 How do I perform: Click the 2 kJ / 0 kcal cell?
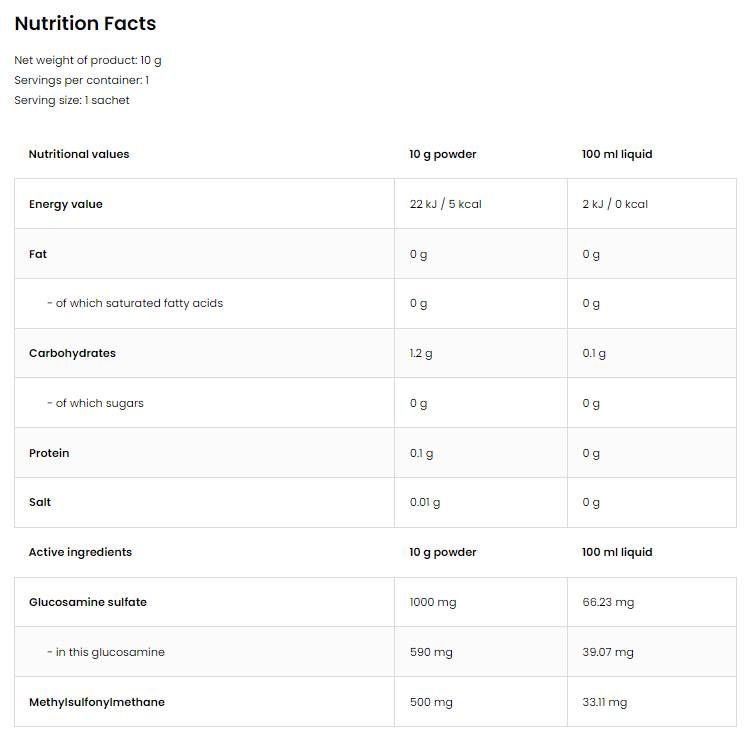coord(615,204)
